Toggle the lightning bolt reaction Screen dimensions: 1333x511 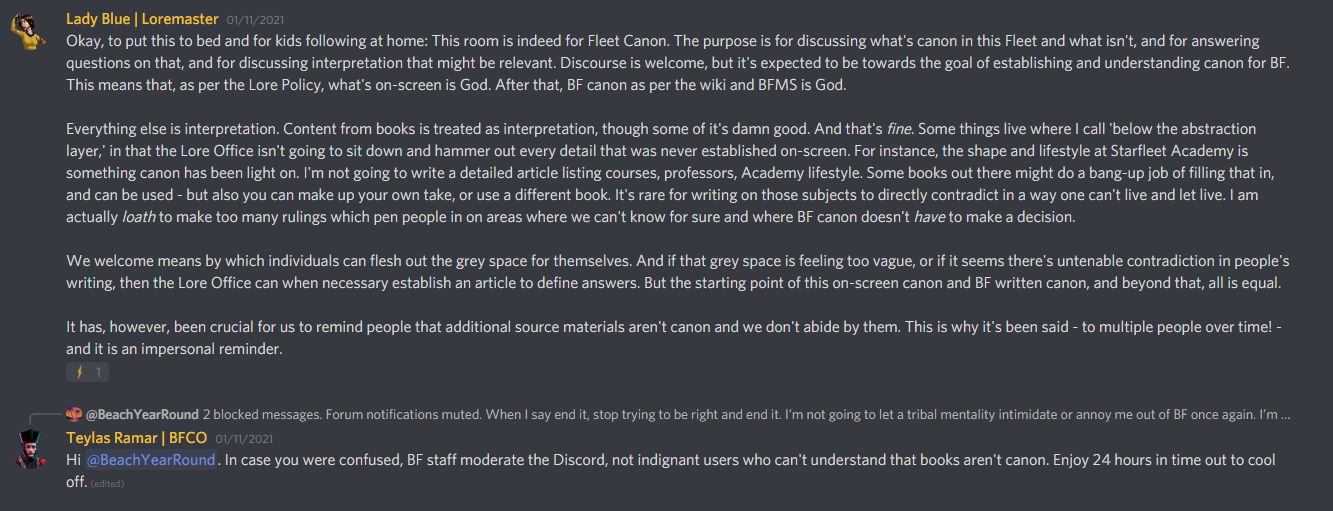click(78, 372)
